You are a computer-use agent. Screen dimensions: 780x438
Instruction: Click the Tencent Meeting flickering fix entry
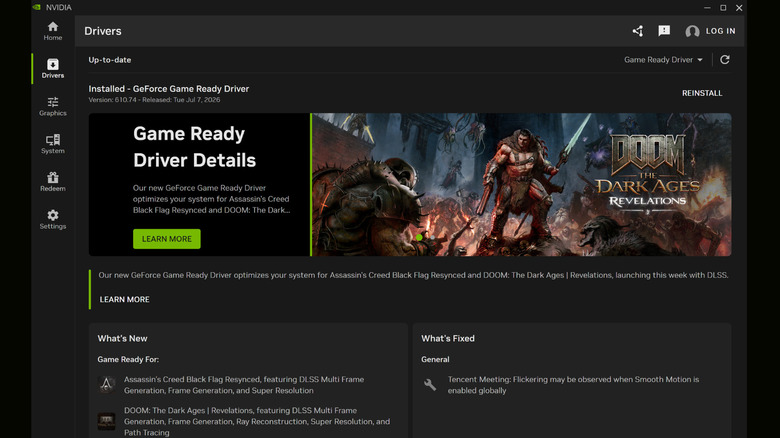point(573,385)
